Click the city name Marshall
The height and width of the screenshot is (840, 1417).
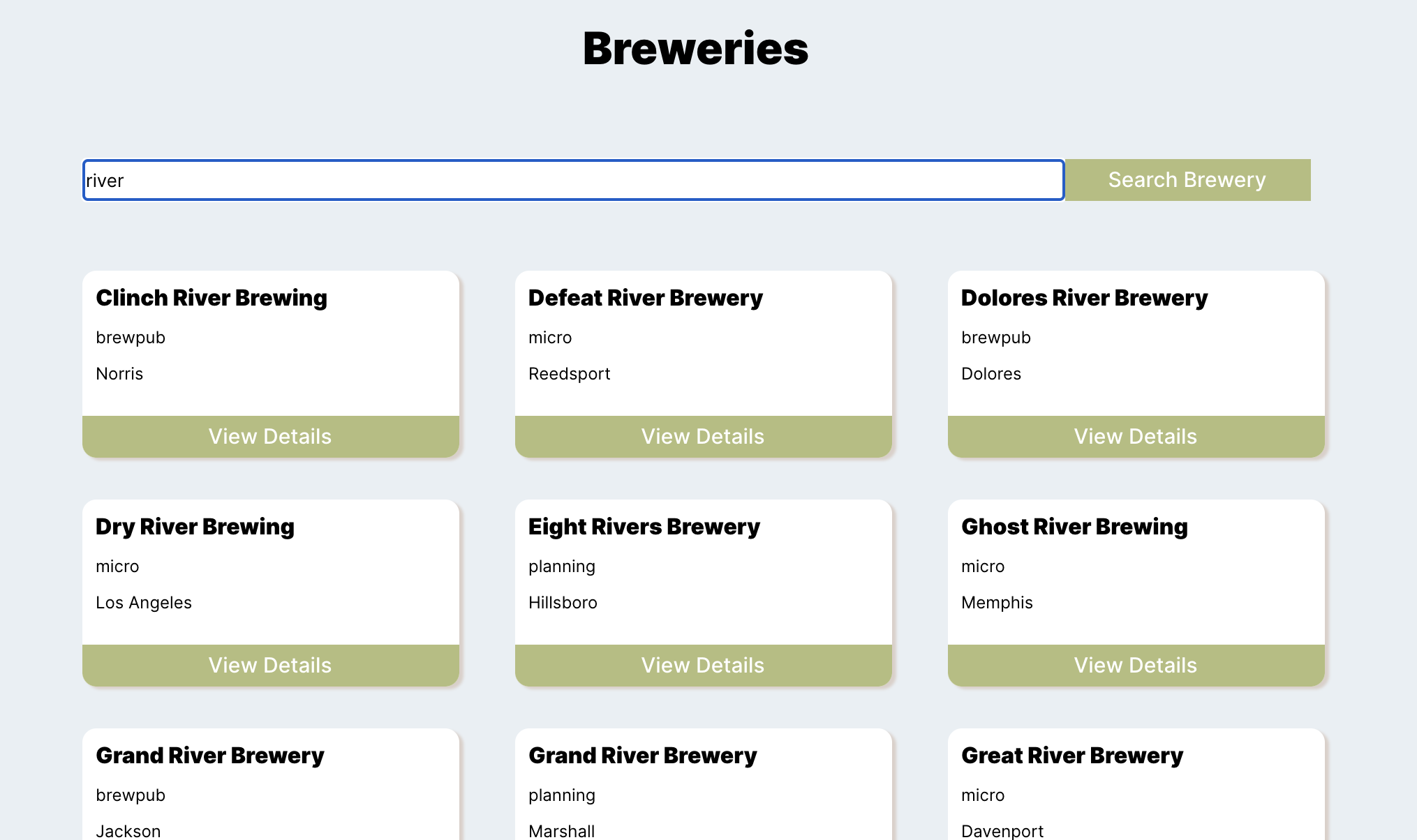pyautogui.click(x=562, y=831)
